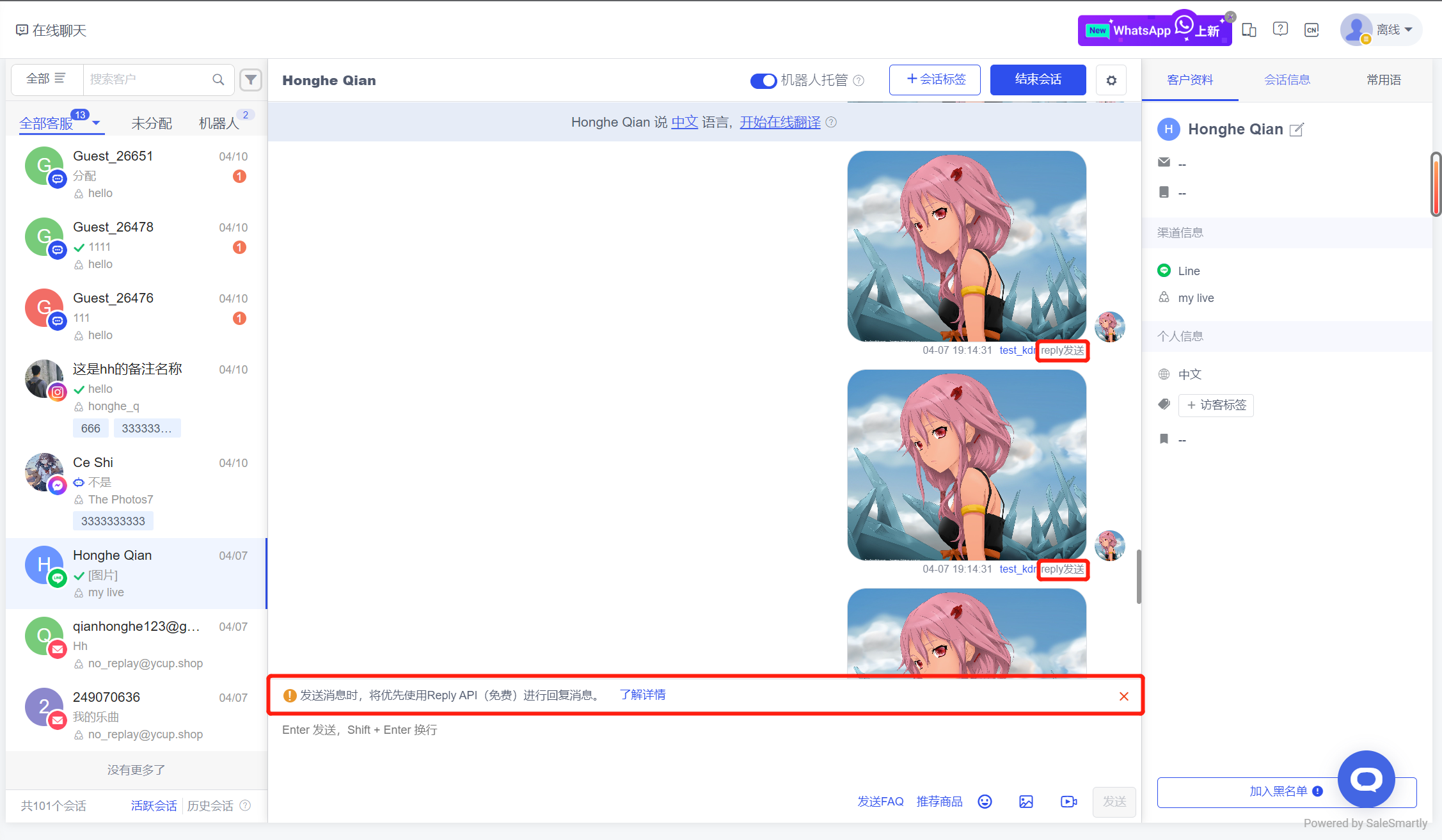The image size is (1442, 840).
Task: Click the chat message scrollbar
Action: pyautogui.click(x=1139, y=576)
